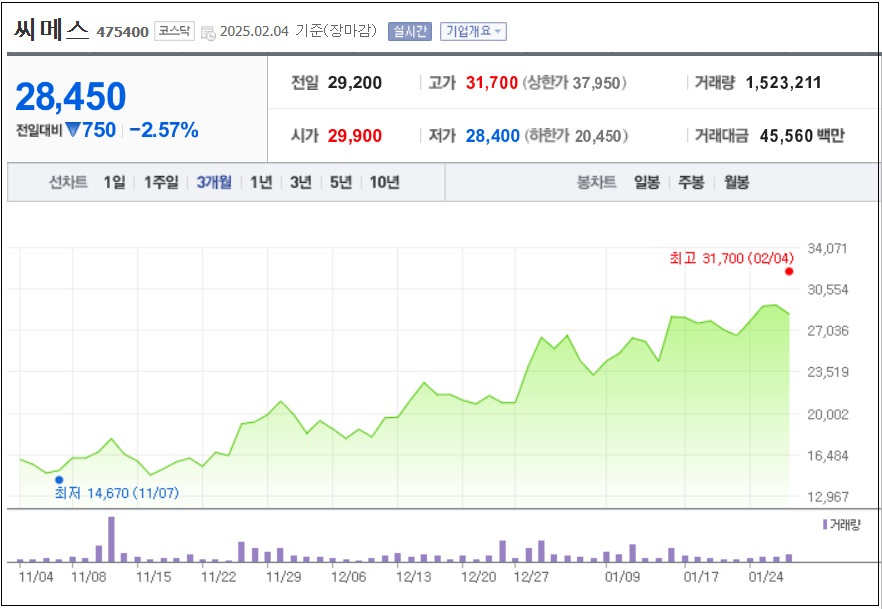Click the red 최고 high point marker
Viewport: 882px width, 609px height.
(x=789, y=272)
